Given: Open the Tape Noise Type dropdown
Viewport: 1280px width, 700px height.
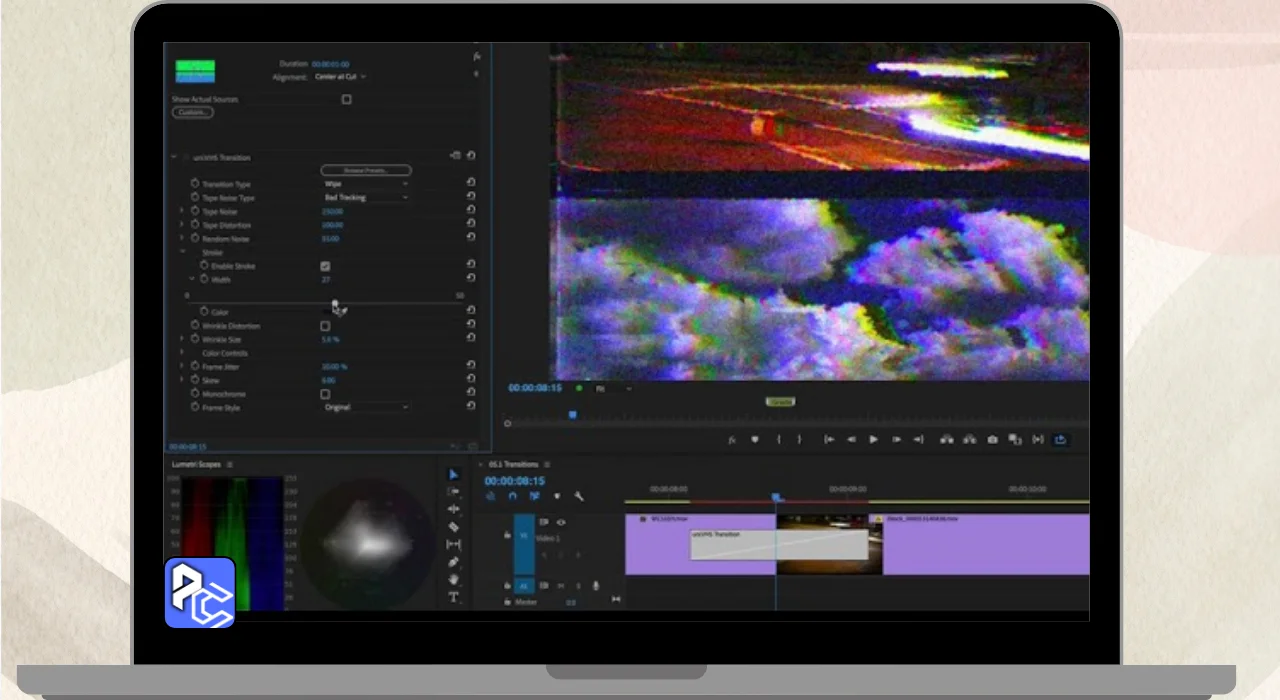Looking at the screenshot, I should pyautogui.click(x=365, y=197).
